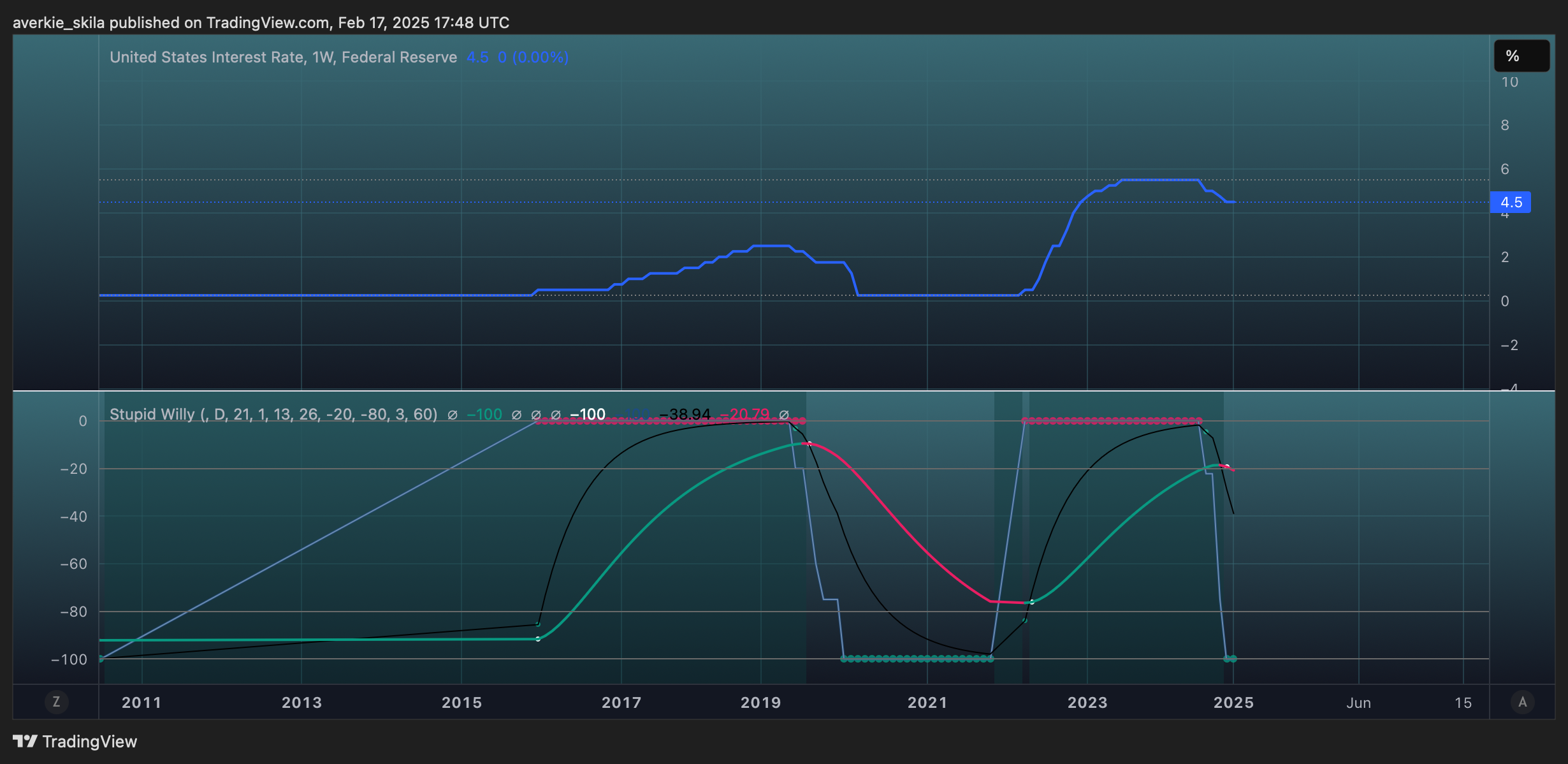The image size is (1568, 764).
Task: Click the green -100 indicator value
Action: click(484, 415)
